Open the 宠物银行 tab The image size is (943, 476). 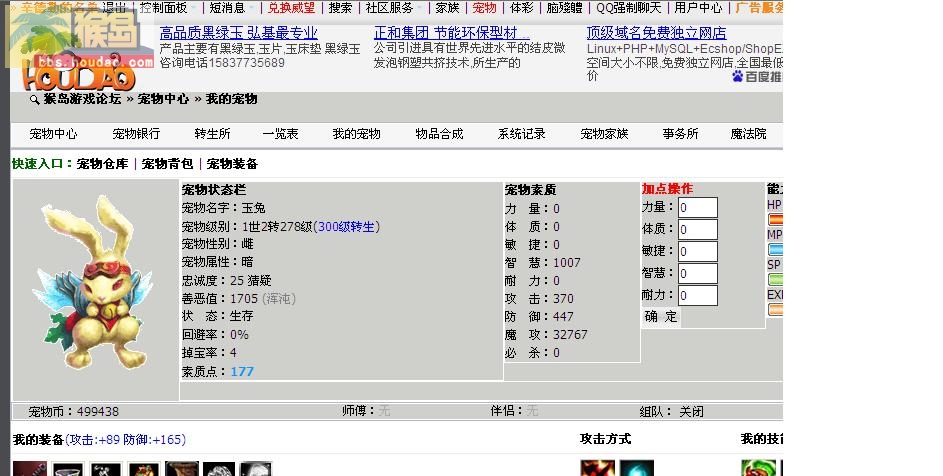coord(137,134)
